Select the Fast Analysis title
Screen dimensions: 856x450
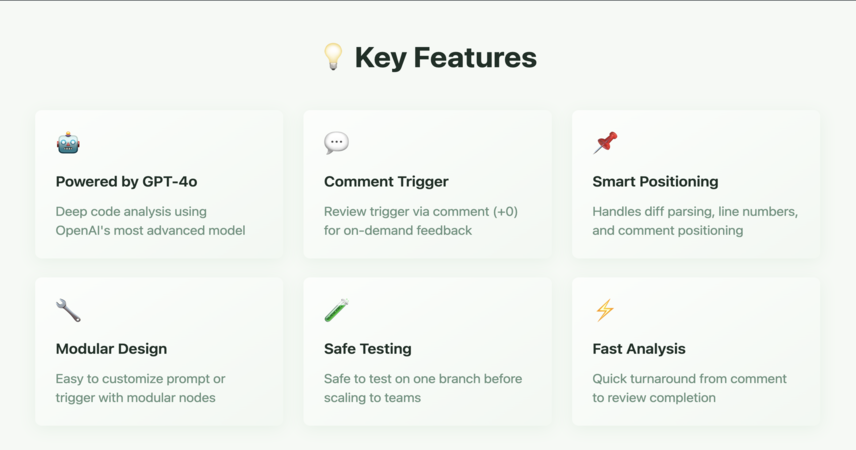point(639,348)
